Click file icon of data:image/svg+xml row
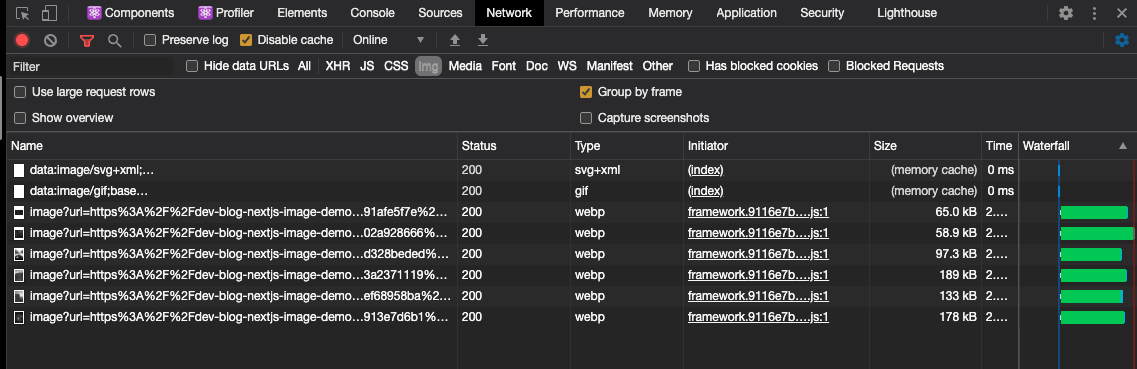The height and width of the screenshot is (369, 1137). (x=20, y=170)
